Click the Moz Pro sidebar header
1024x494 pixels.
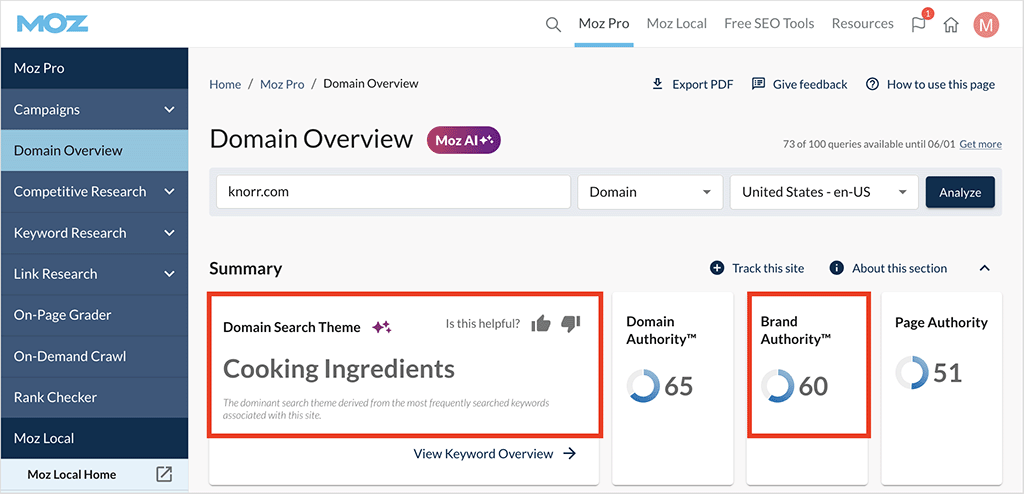point(94,68)
